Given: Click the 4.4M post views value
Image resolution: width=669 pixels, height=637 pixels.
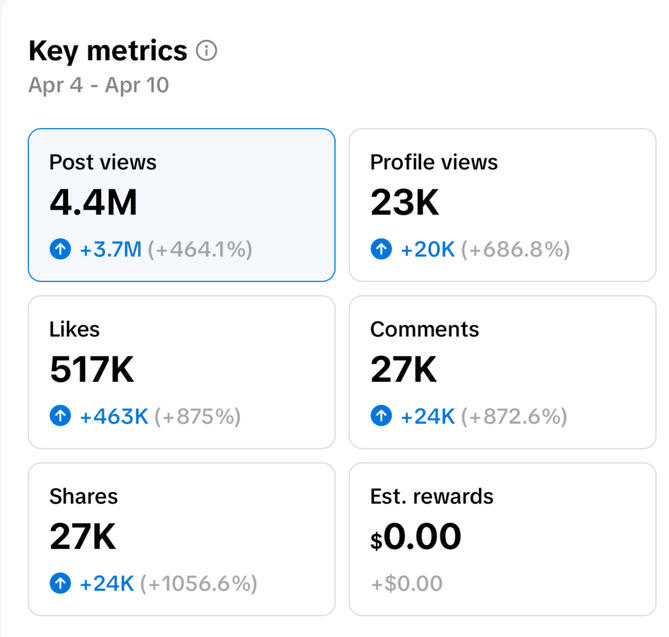Looking at the screenshot, I should point(93,203).
